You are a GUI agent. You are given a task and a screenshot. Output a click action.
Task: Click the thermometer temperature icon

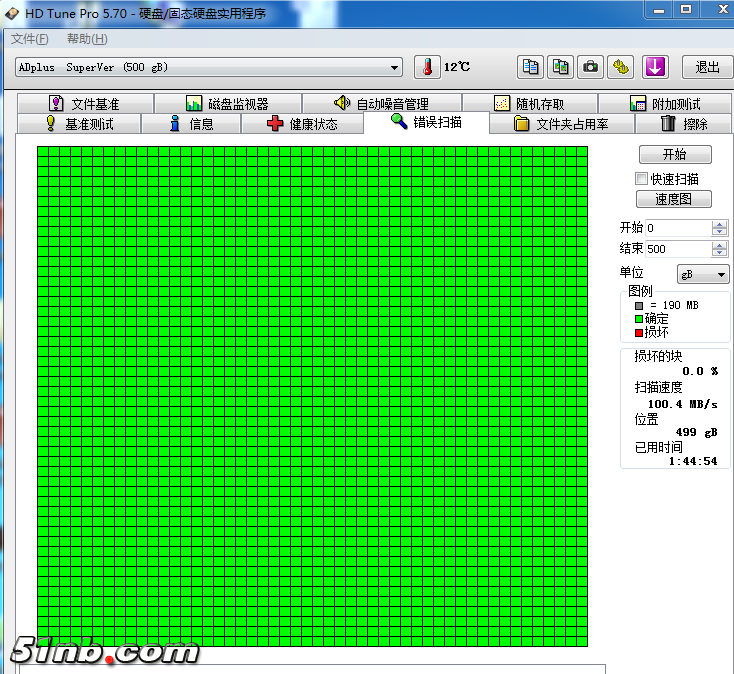[x=427, y=67]
